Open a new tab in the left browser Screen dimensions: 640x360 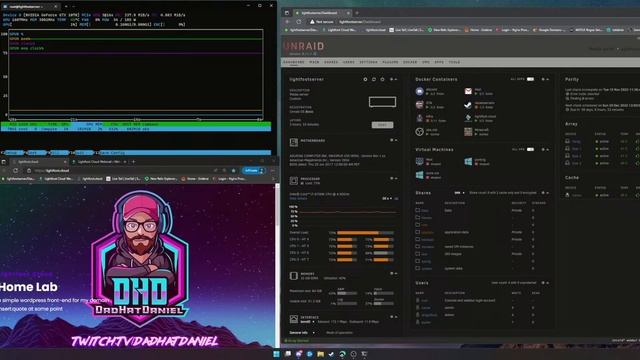click(x=133, y=162)
